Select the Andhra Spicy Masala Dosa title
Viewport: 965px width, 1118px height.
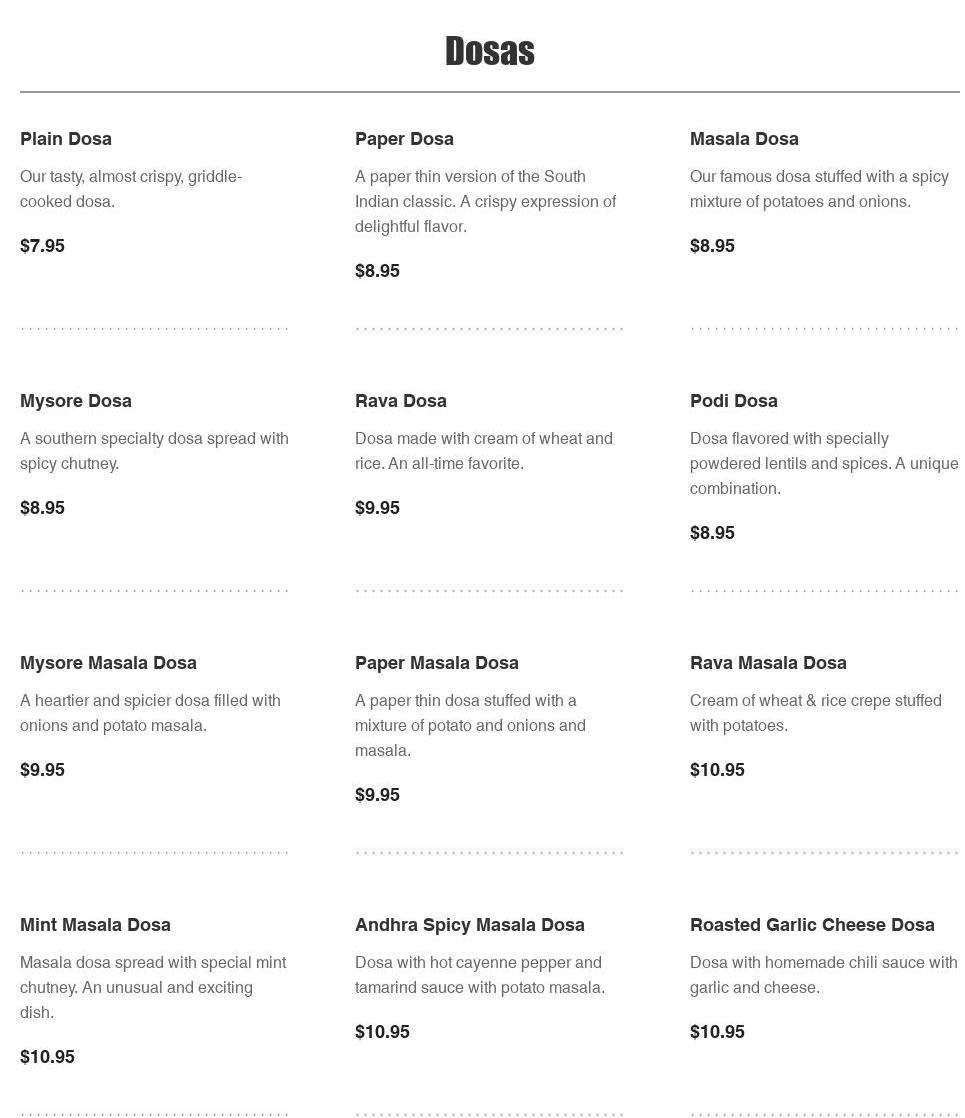[x=470, y=925]
